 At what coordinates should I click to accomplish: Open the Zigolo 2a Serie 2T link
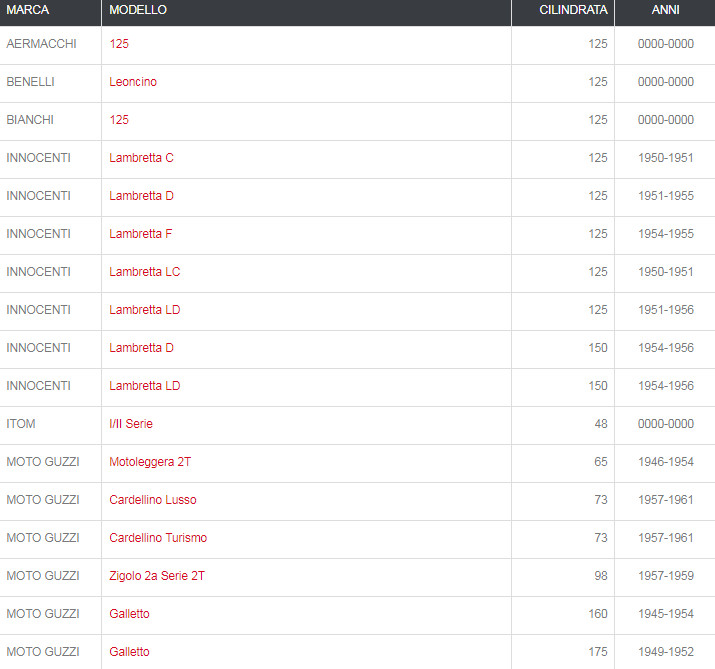tap(157, 576)
